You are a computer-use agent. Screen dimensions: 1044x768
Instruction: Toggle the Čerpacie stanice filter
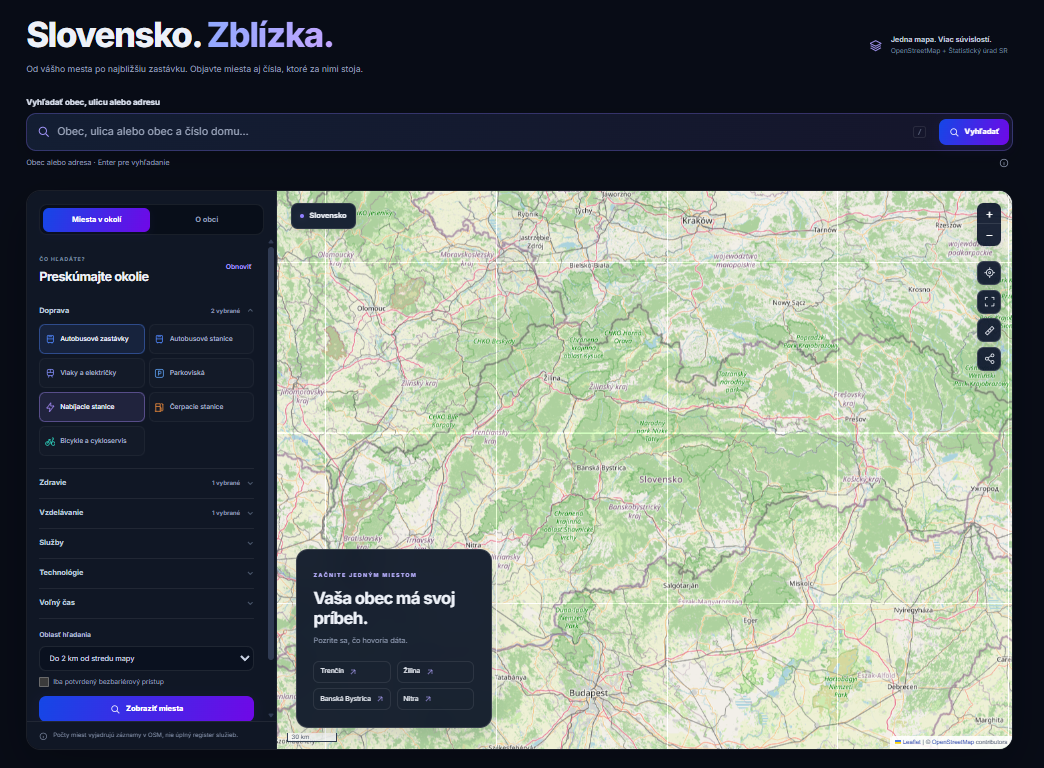click(201, 407)
